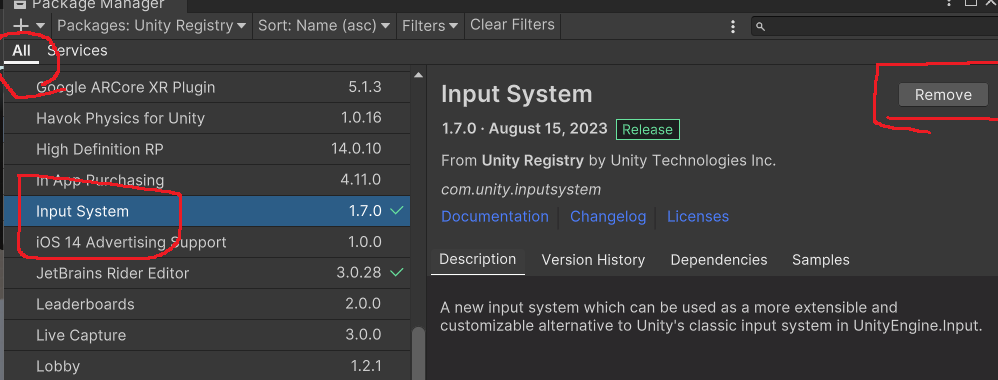
Task: Click the Package Manager window icon
Action: point(19,4)
